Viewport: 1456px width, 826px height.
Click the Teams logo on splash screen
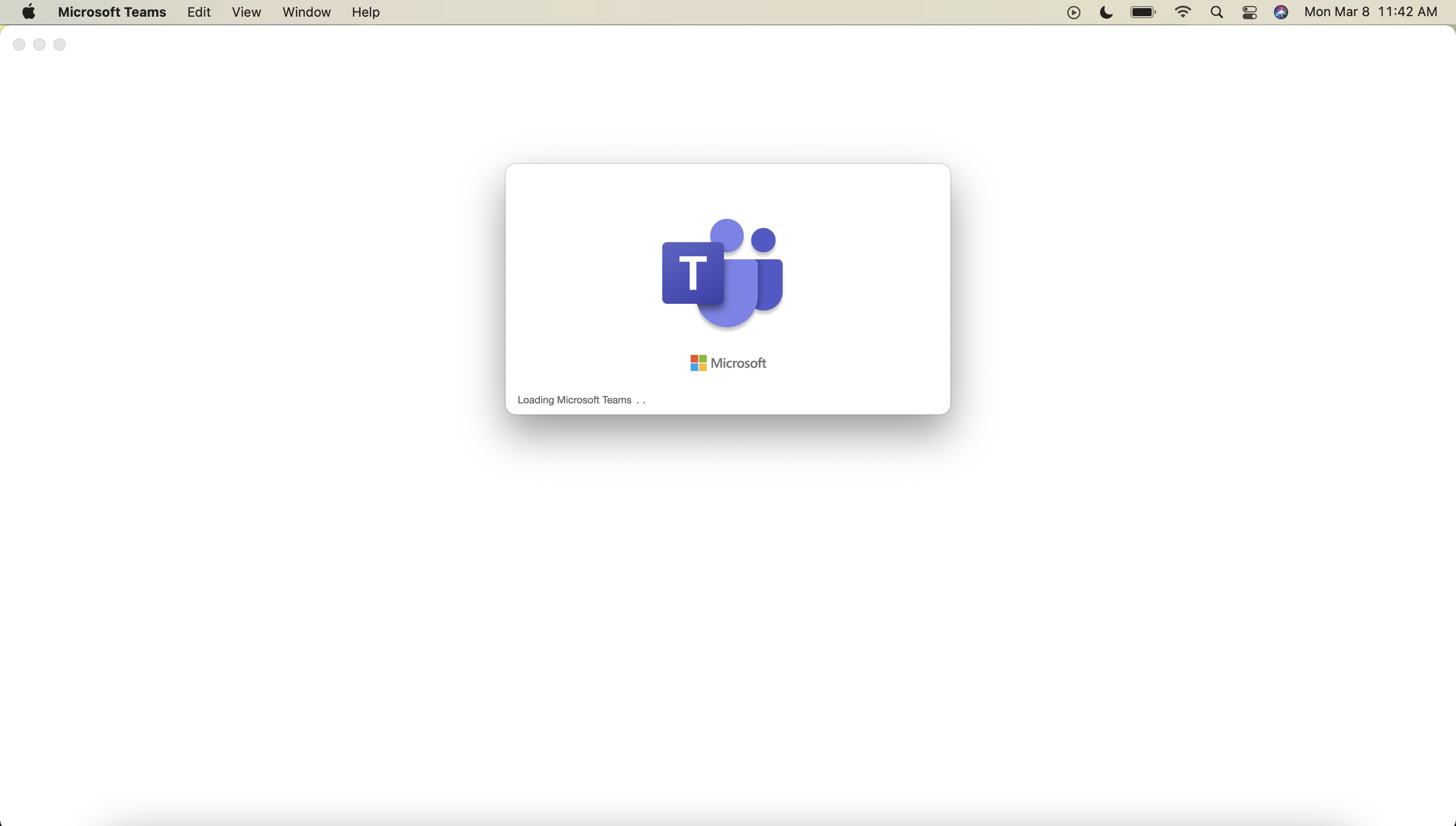tap(722, 273)
